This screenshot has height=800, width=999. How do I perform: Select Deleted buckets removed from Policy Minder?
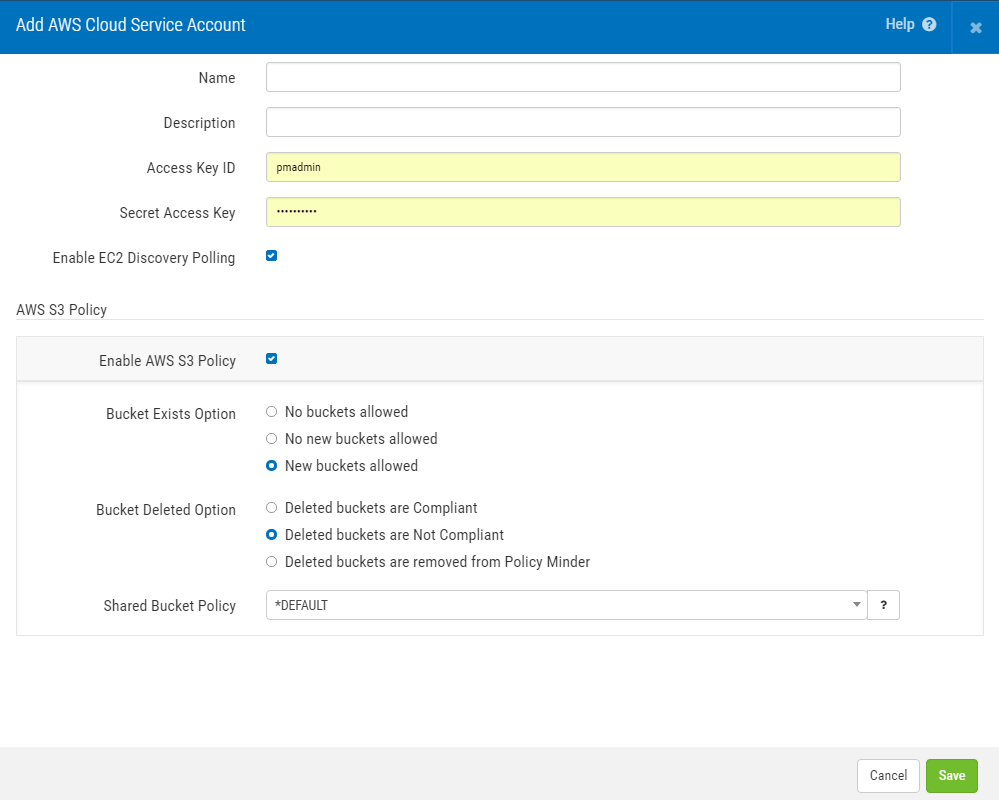pos(271,562)
